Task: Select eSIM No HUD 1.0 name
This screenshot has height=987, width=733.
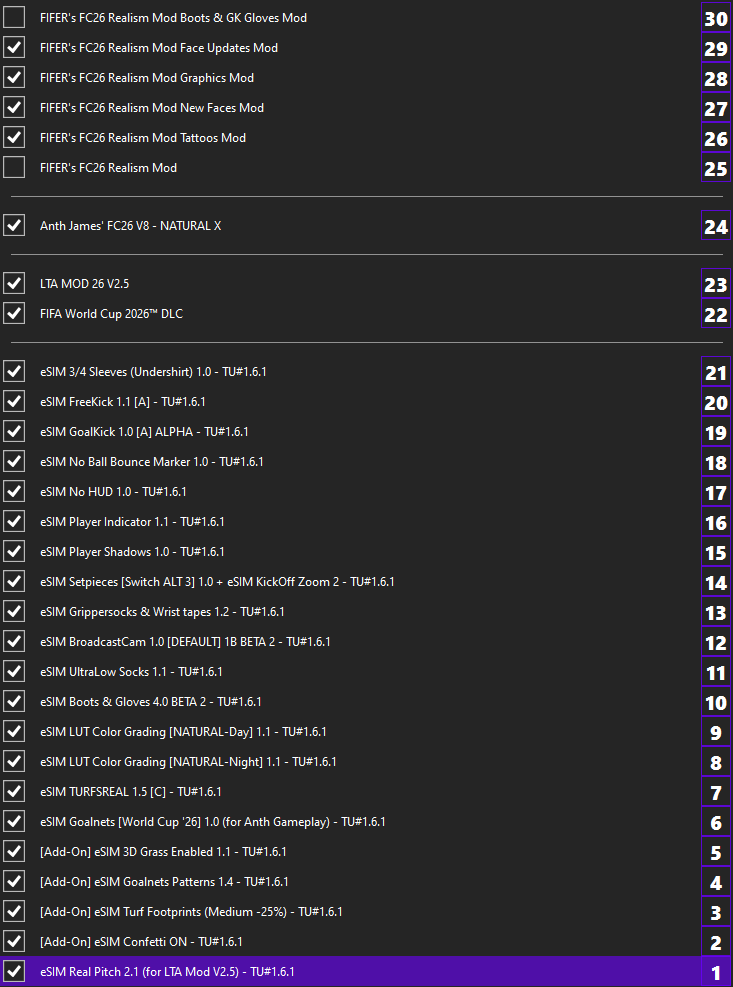Action: click(x=113, y=492)
